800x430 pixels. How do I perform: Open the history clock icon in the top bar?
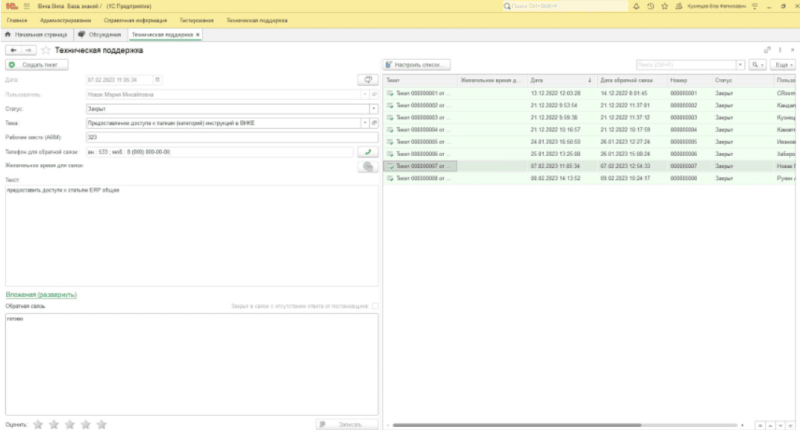point(650,6)
